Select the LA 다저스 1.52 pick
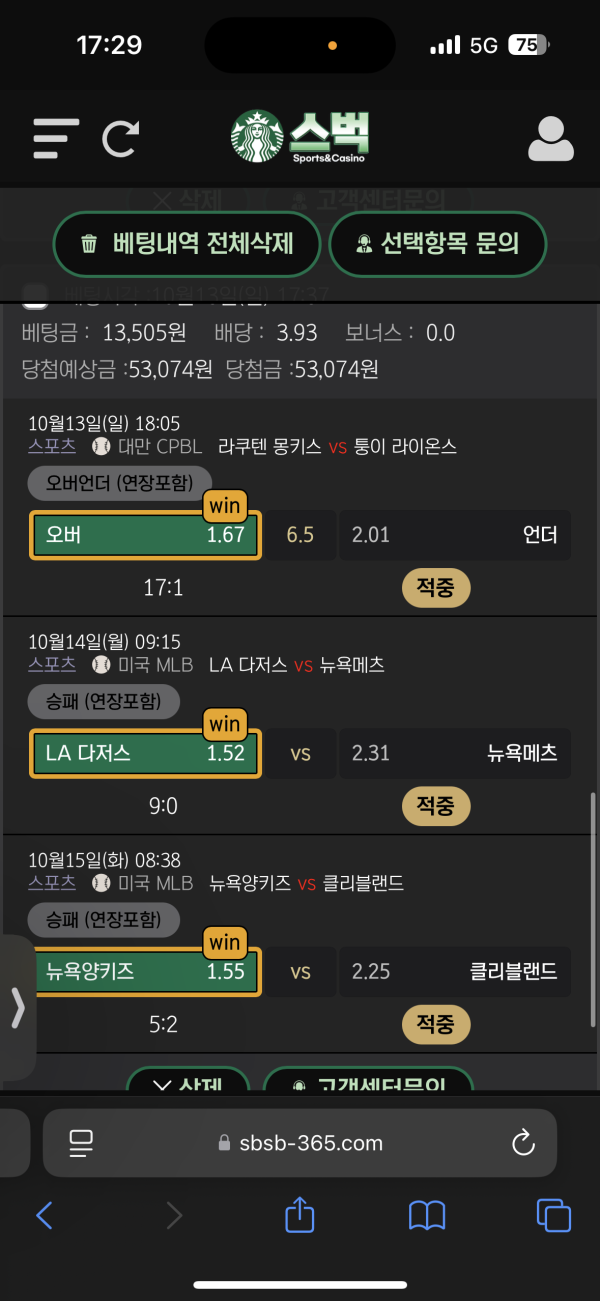 (x=146, y=753)
